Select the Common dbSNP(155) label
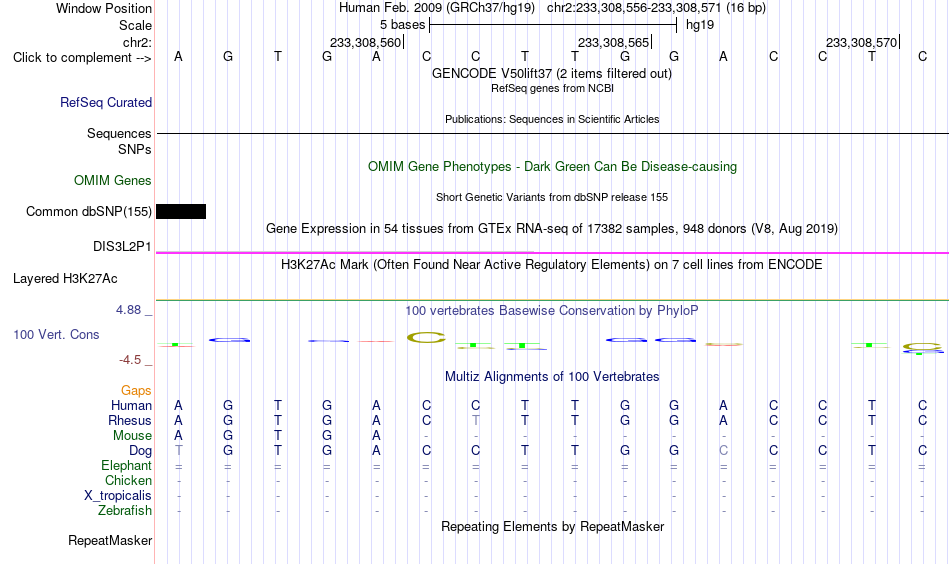 click(89, 211)
